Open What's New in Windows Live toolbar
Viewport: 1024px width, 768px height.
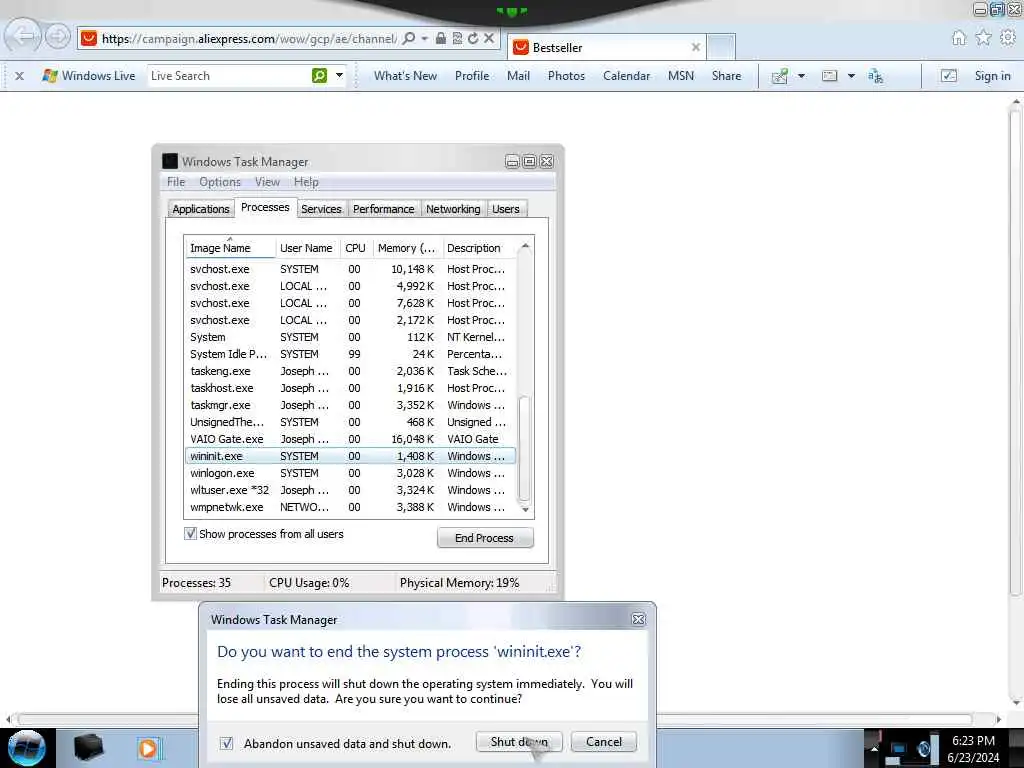point(405,76)
